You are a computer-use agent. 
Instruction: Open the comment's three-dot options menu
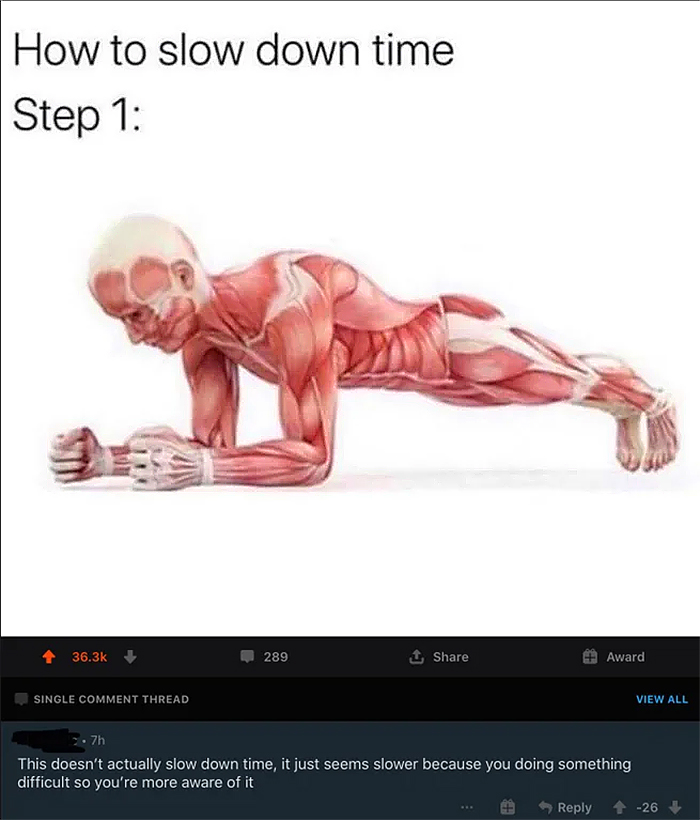(467, 807)
